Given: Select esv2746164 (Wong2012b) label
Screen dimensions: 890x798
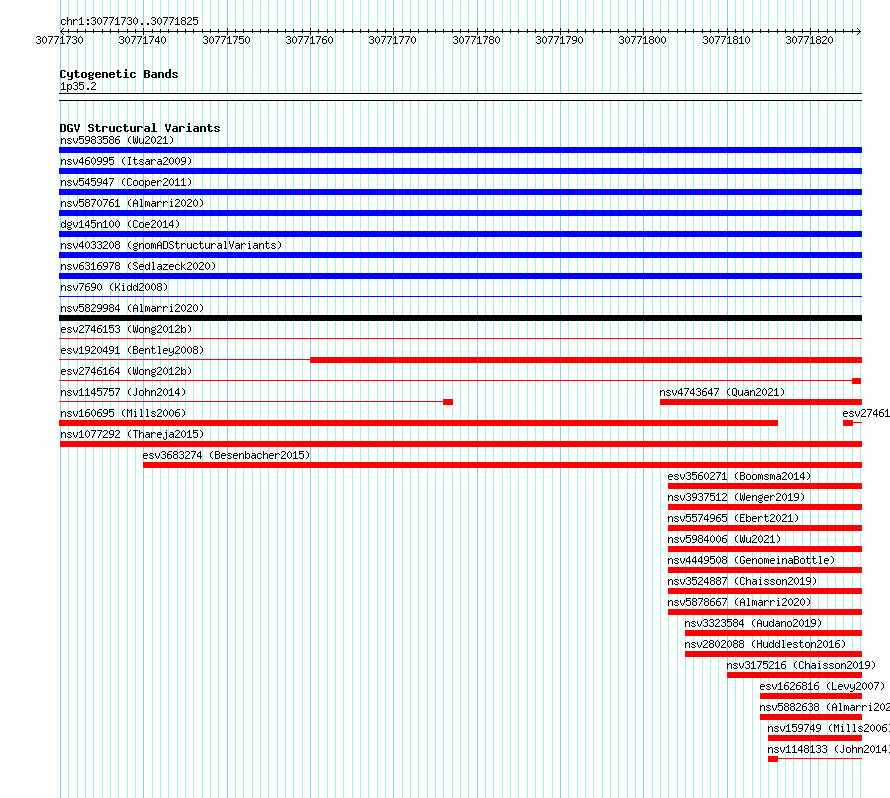Looking at the screenshot, I should (126, 371).
